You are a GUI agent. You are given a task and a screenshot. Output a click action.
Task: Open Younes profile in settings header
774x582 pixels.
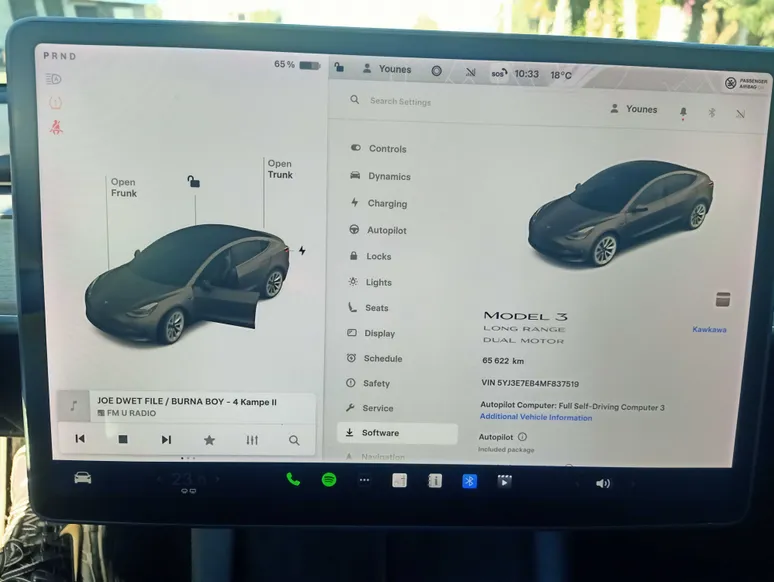[x=634, y=109]
